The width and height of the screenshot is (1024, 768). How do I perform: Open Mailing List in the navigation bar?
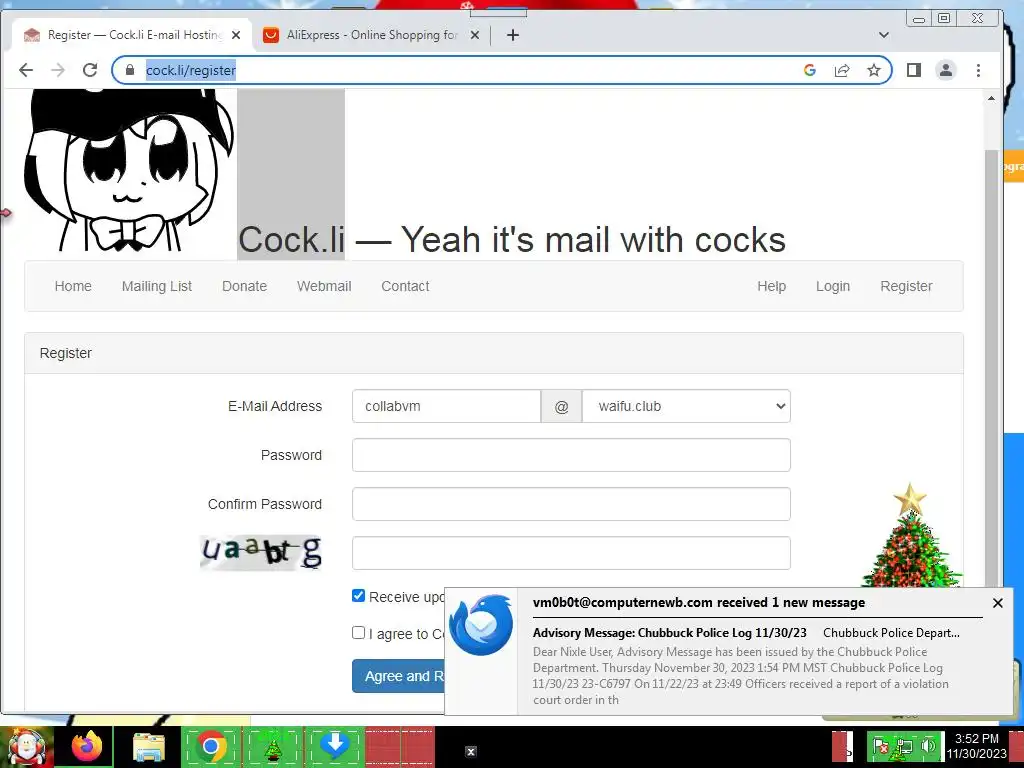[157, 286]
